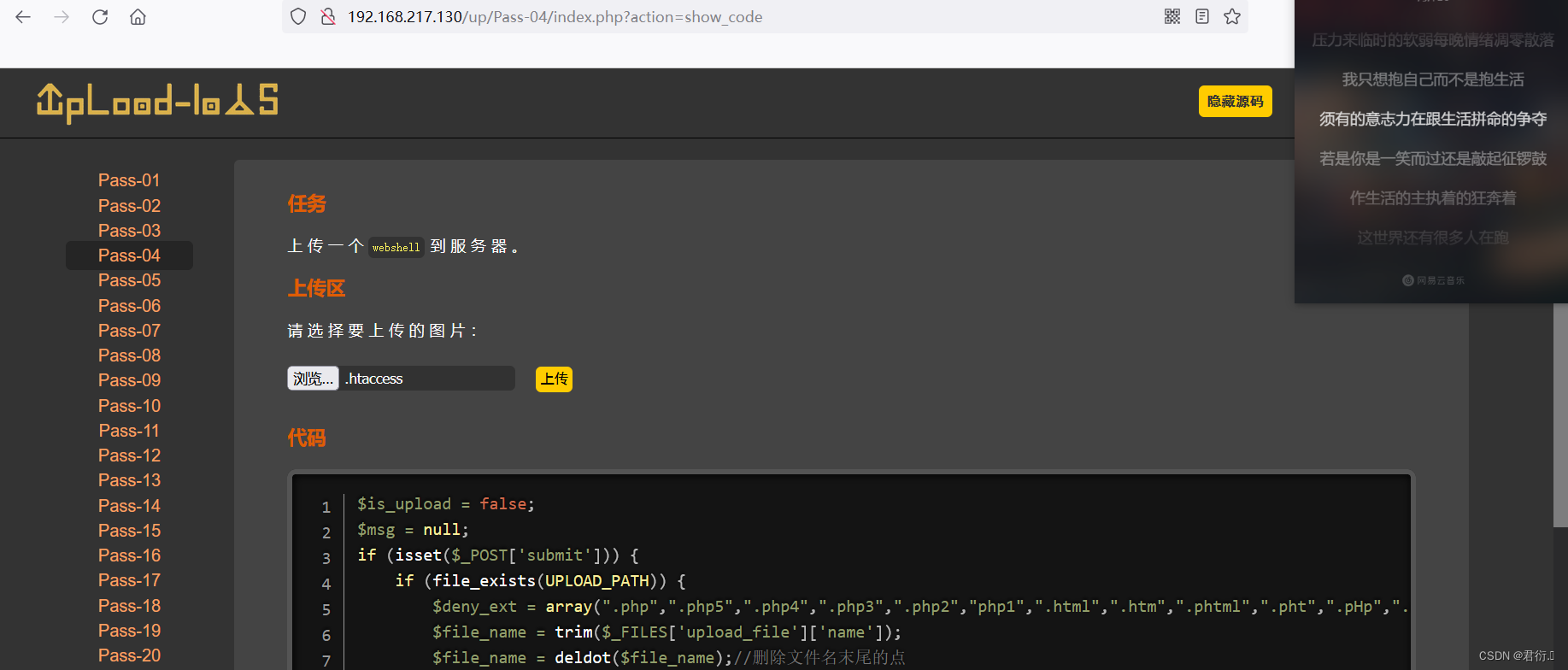
Task: Click the 上传区 heading
Action: 316,288
